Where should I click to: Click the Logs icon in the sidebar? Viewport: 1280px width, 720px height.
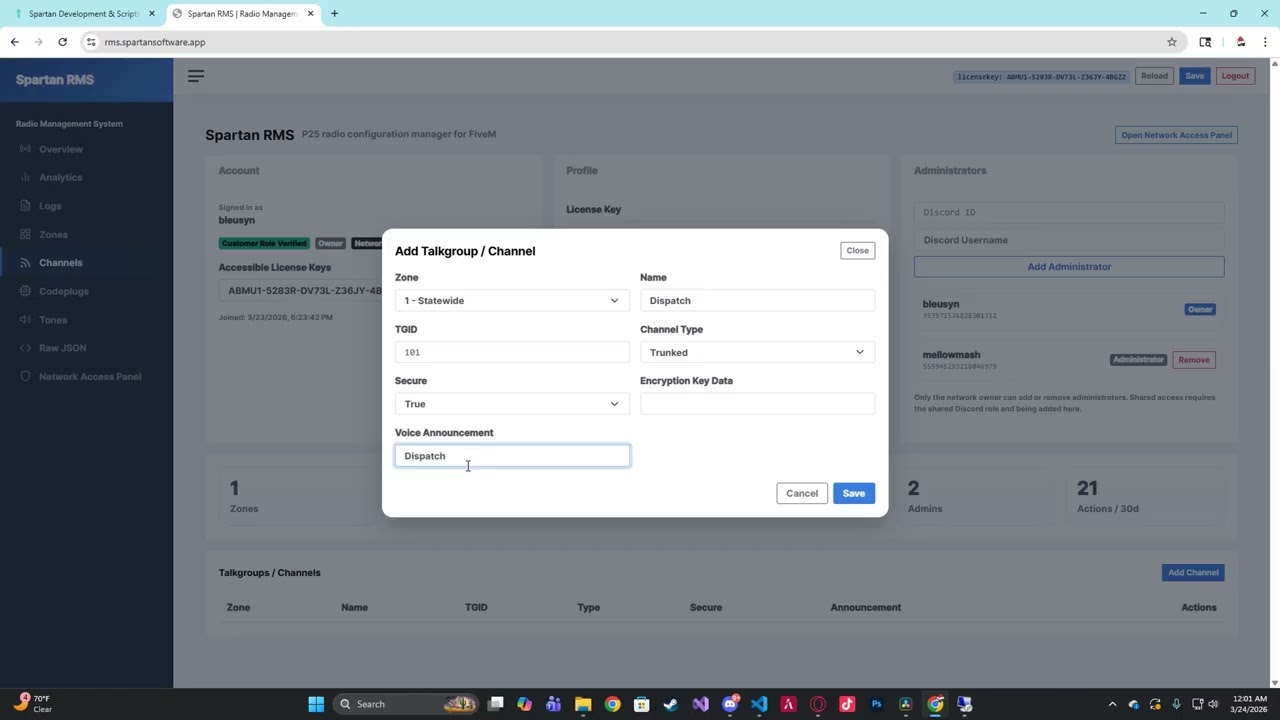click(26, 206)
